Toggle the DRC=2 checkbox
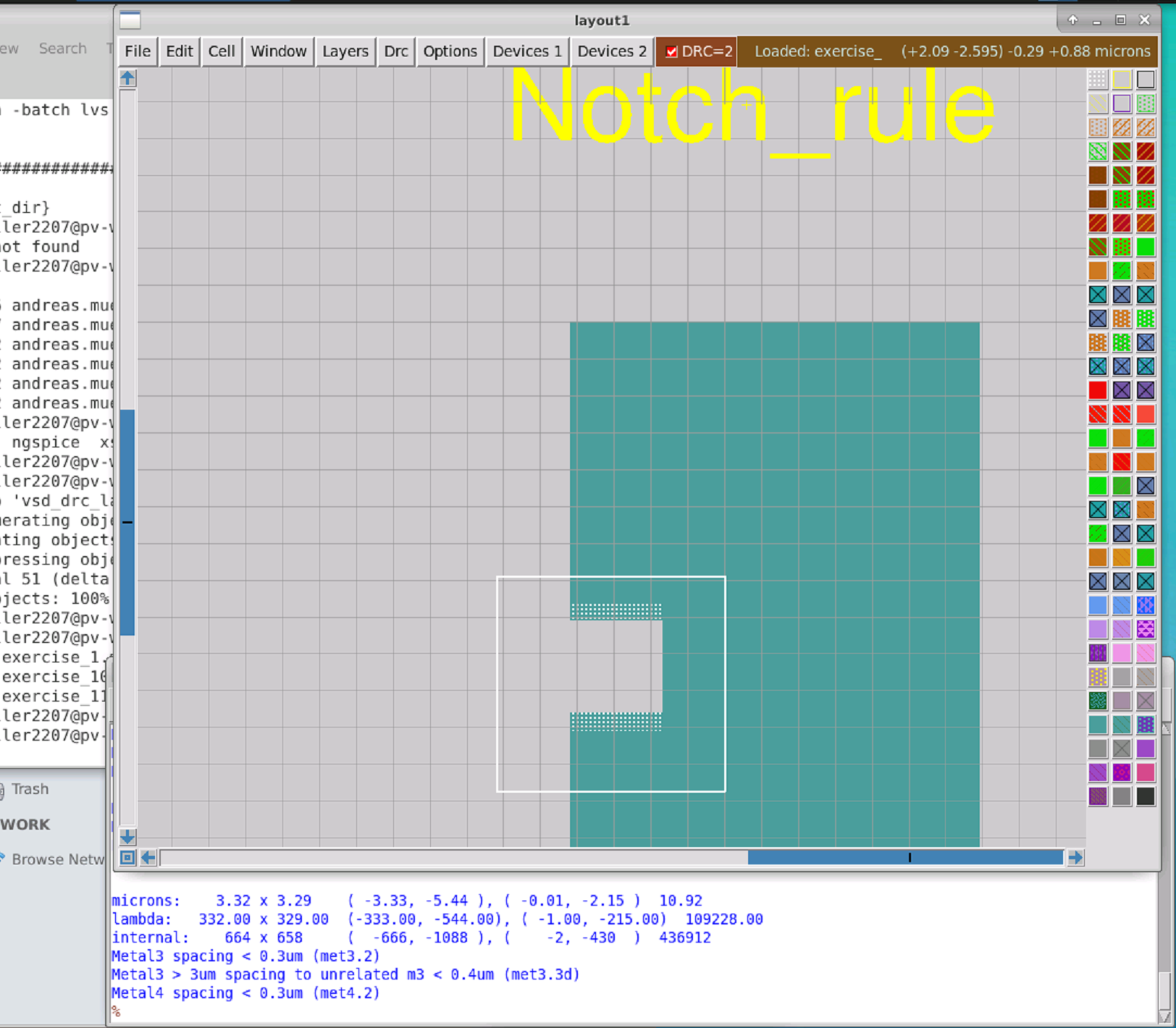Screen dimensions: 1176x1028 click(671, 51)
